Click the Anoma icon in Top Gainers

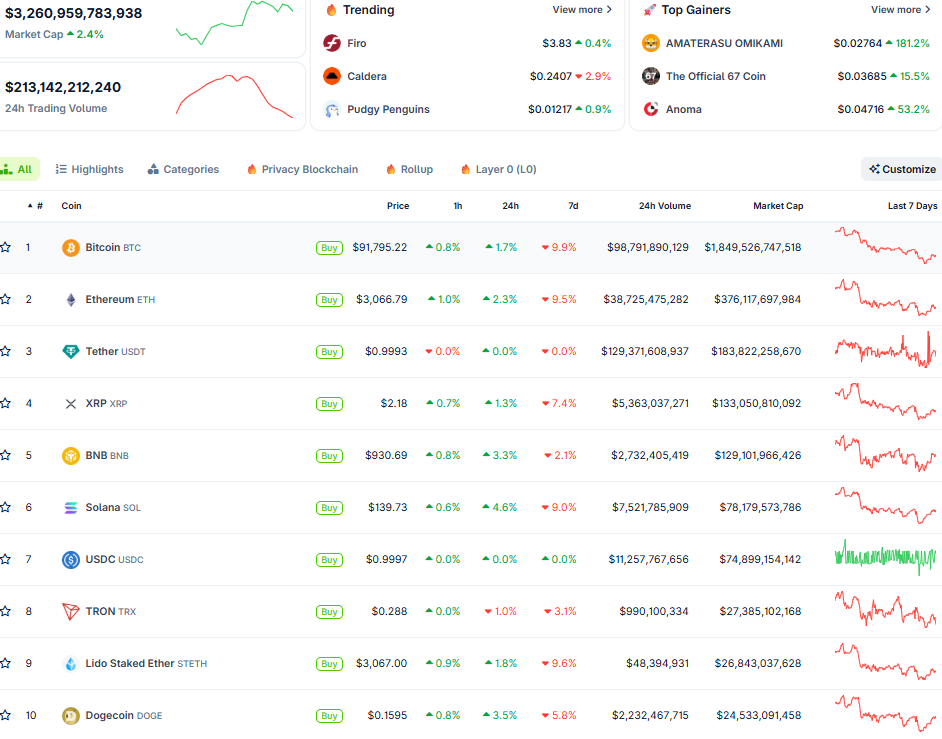point(652,109)
